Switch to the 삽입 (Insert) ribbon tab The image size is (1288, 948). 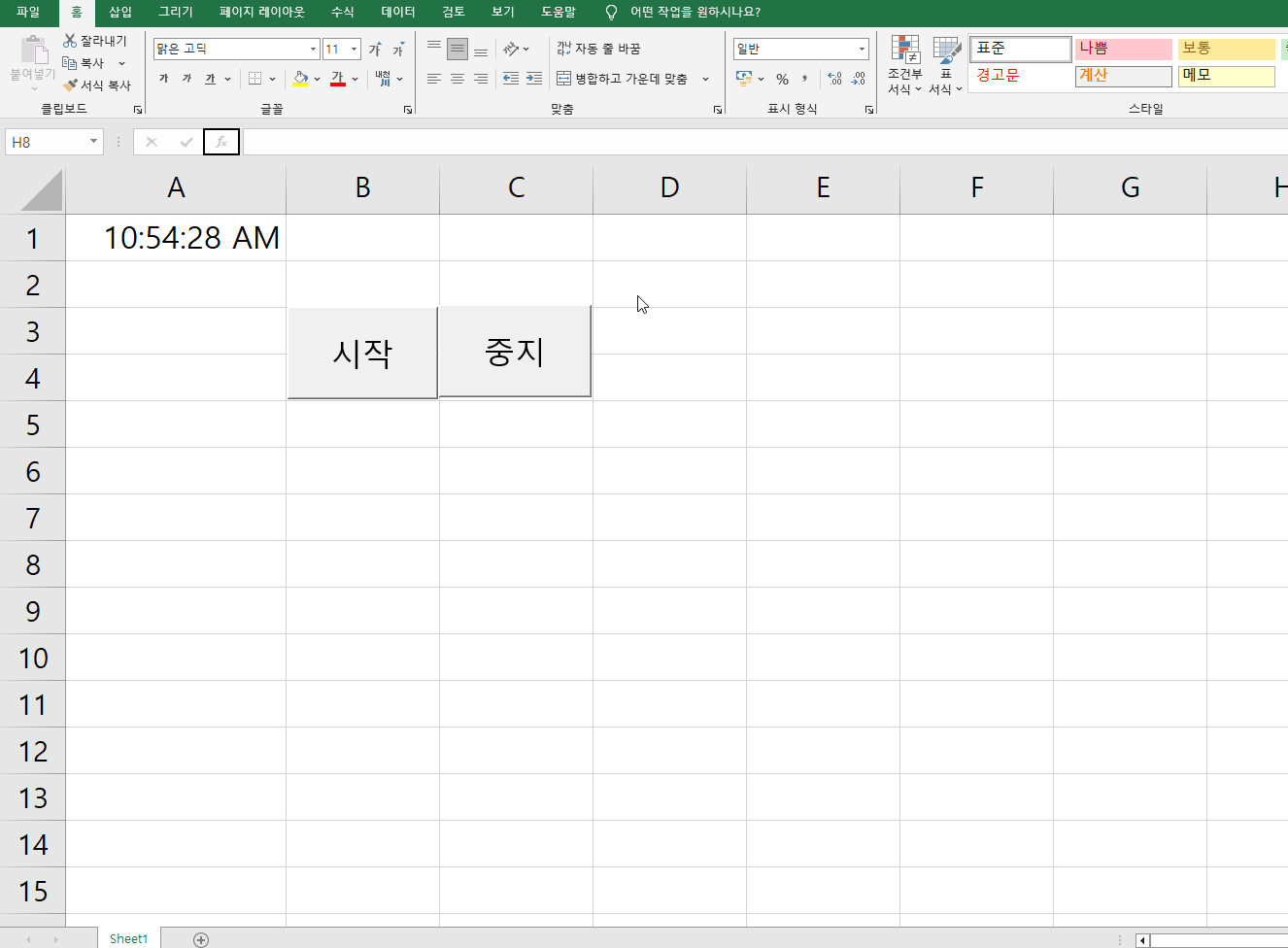click(120, 12)
